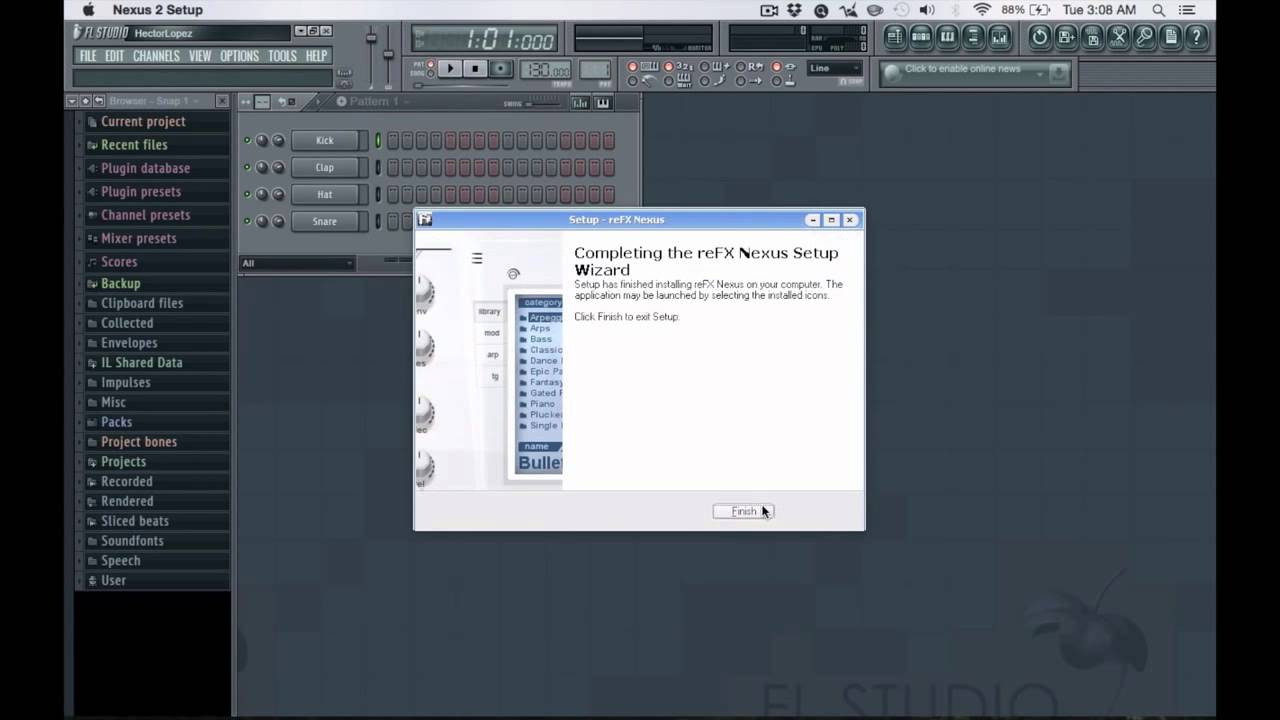Open the graph editor icon in step sequencer
Screen dimensions: 1280x720
[x=580, y=103]
